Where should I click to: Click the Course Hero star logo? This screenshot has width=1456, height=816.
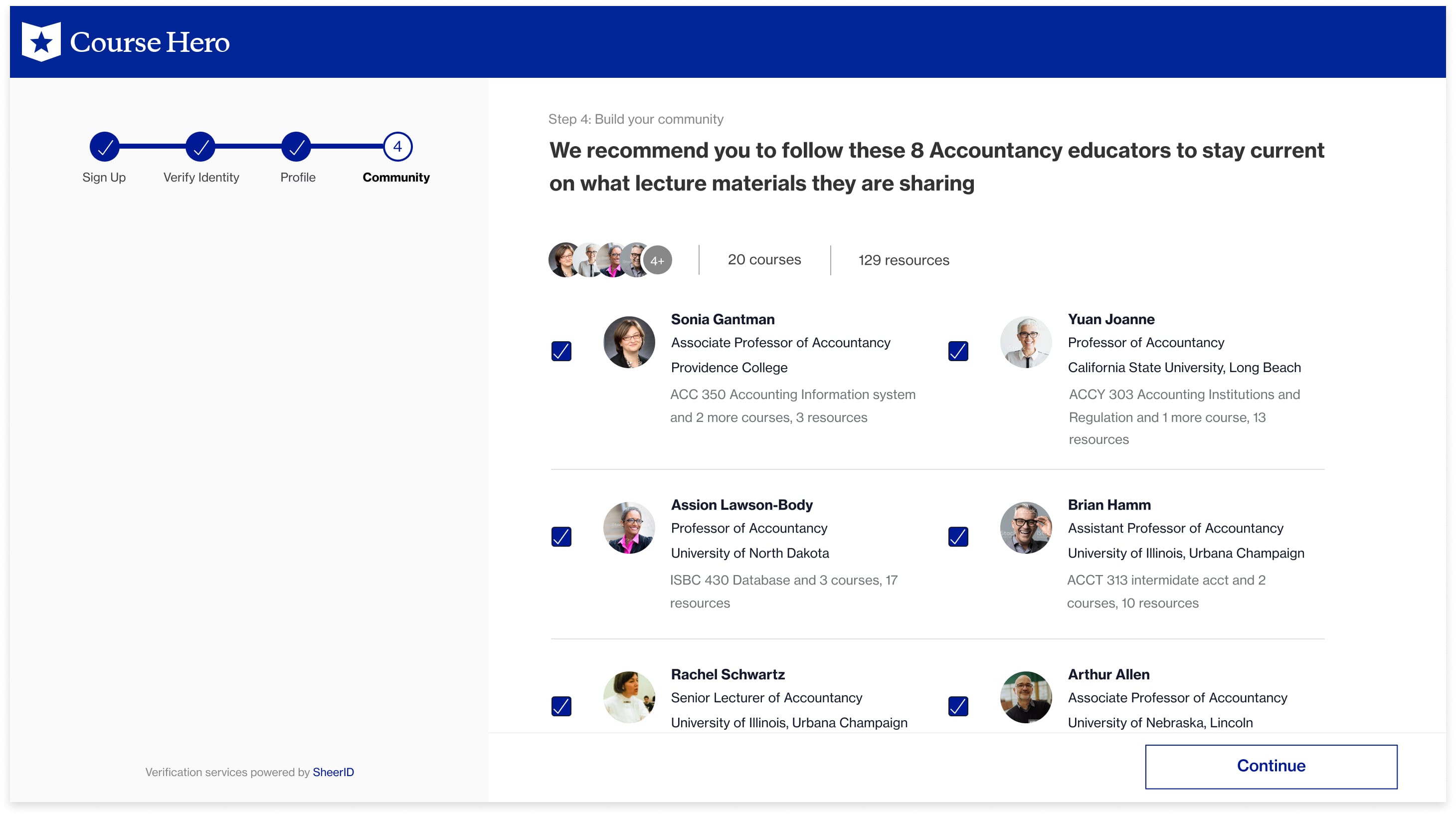[x=41, y=42]
